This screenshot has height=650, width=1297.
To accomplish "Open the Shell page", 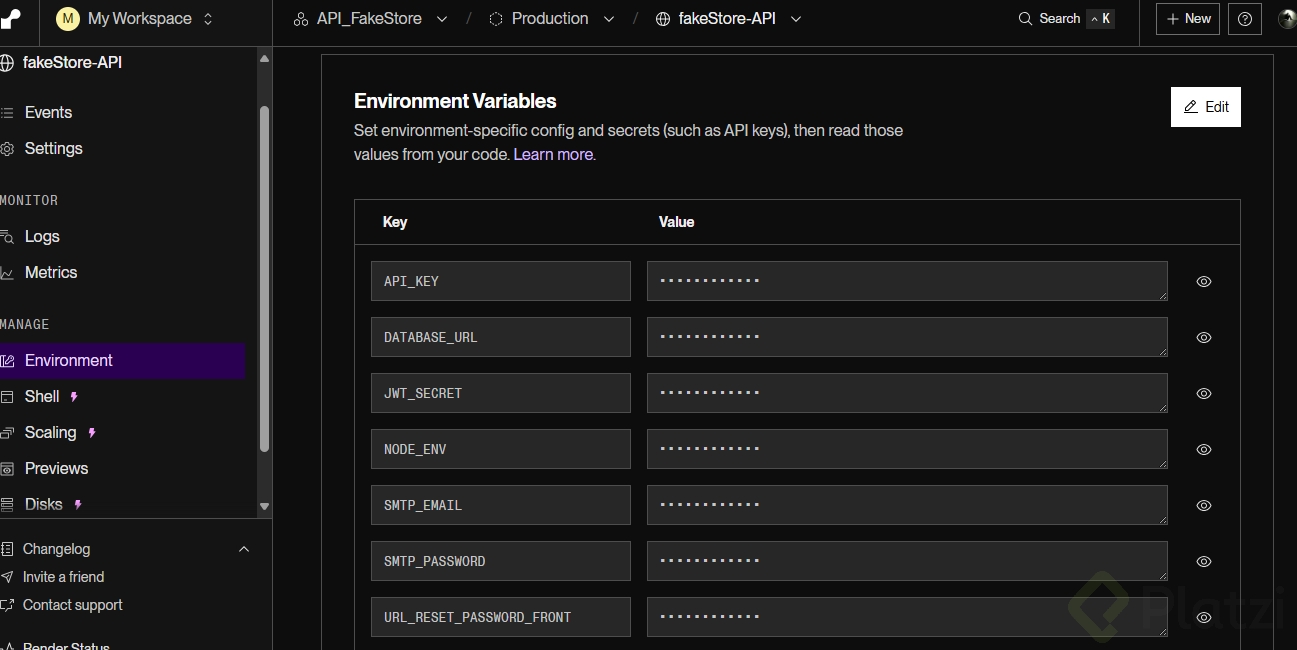I will point(42,396).
